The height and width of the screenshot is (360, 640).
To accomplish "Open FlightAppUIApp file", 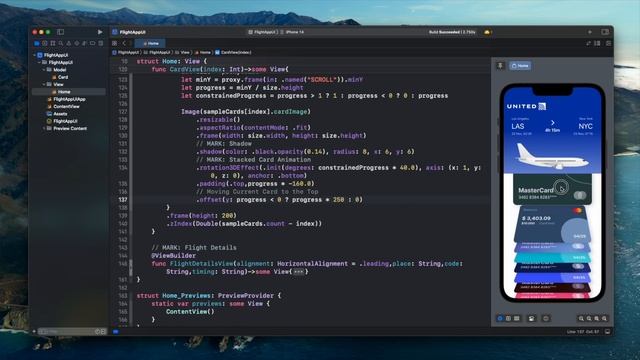I will pyautogui.click(x=66, y=99).
